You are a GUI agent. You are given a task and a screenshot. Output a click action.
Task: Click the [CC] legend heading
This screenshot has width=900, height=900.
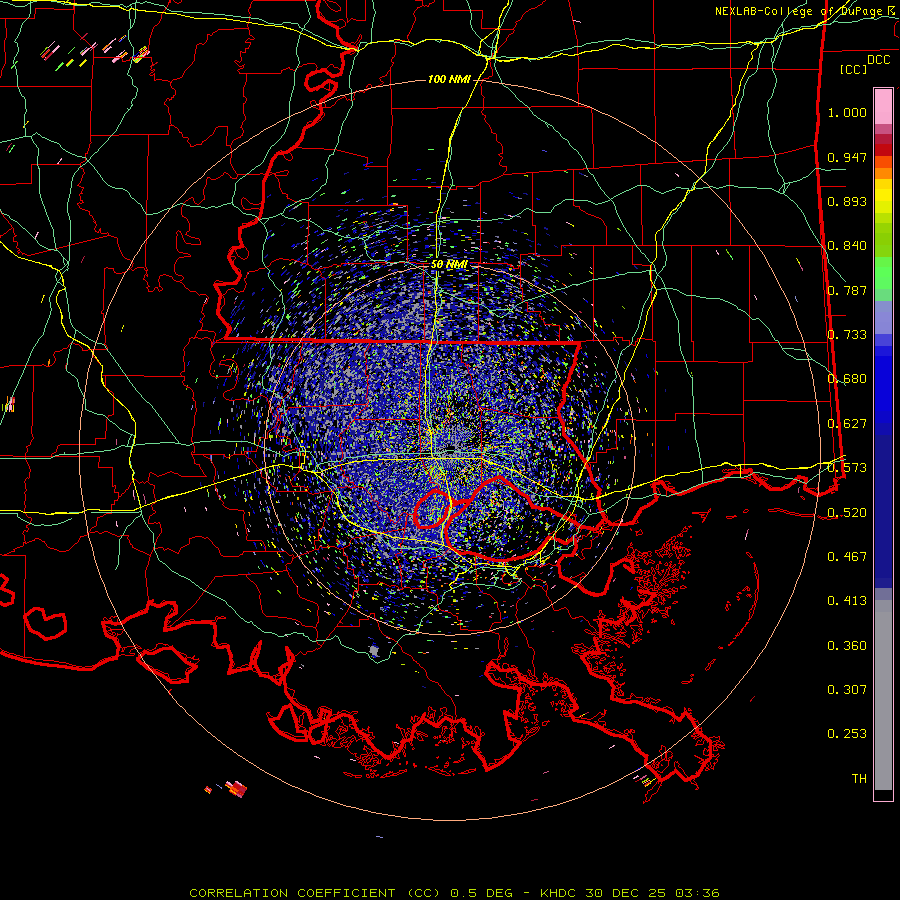tap(854, 69)
